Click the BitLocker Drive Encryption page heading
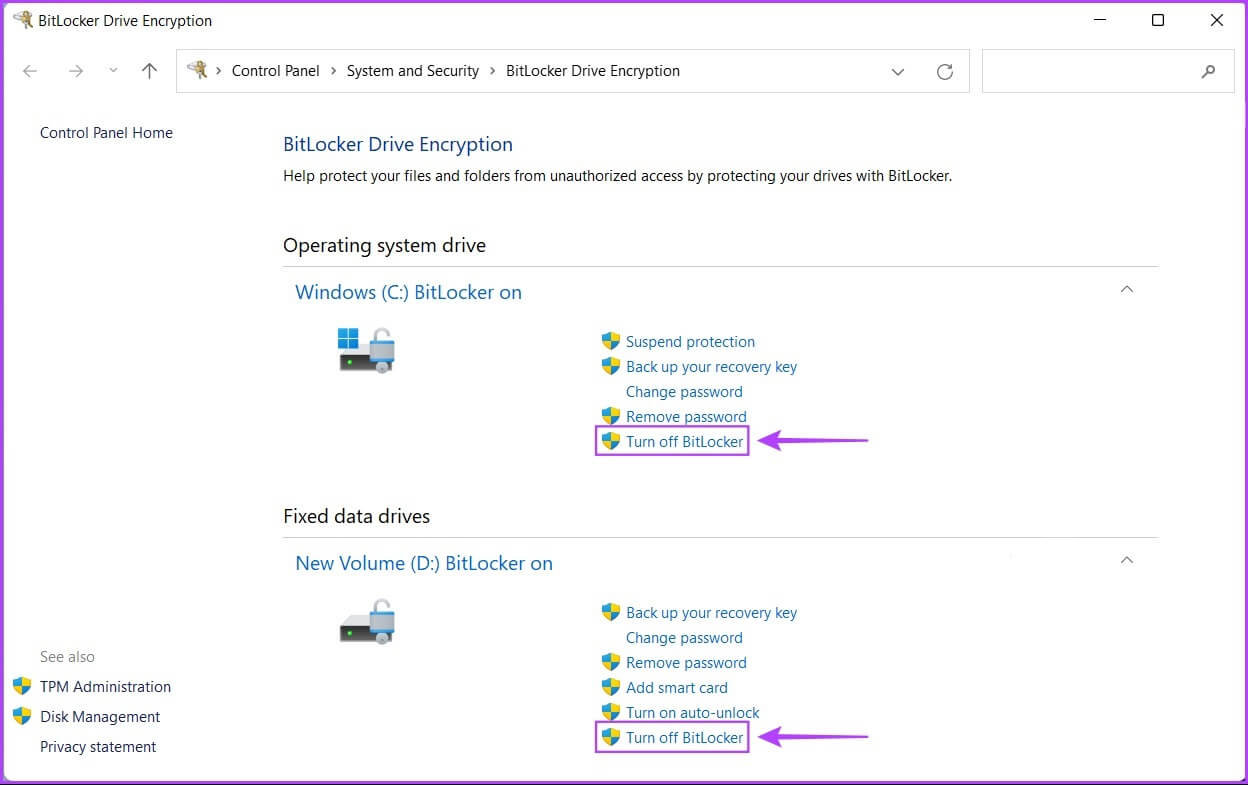Screen dimensions: 1248x785 [x=398, y=145]
